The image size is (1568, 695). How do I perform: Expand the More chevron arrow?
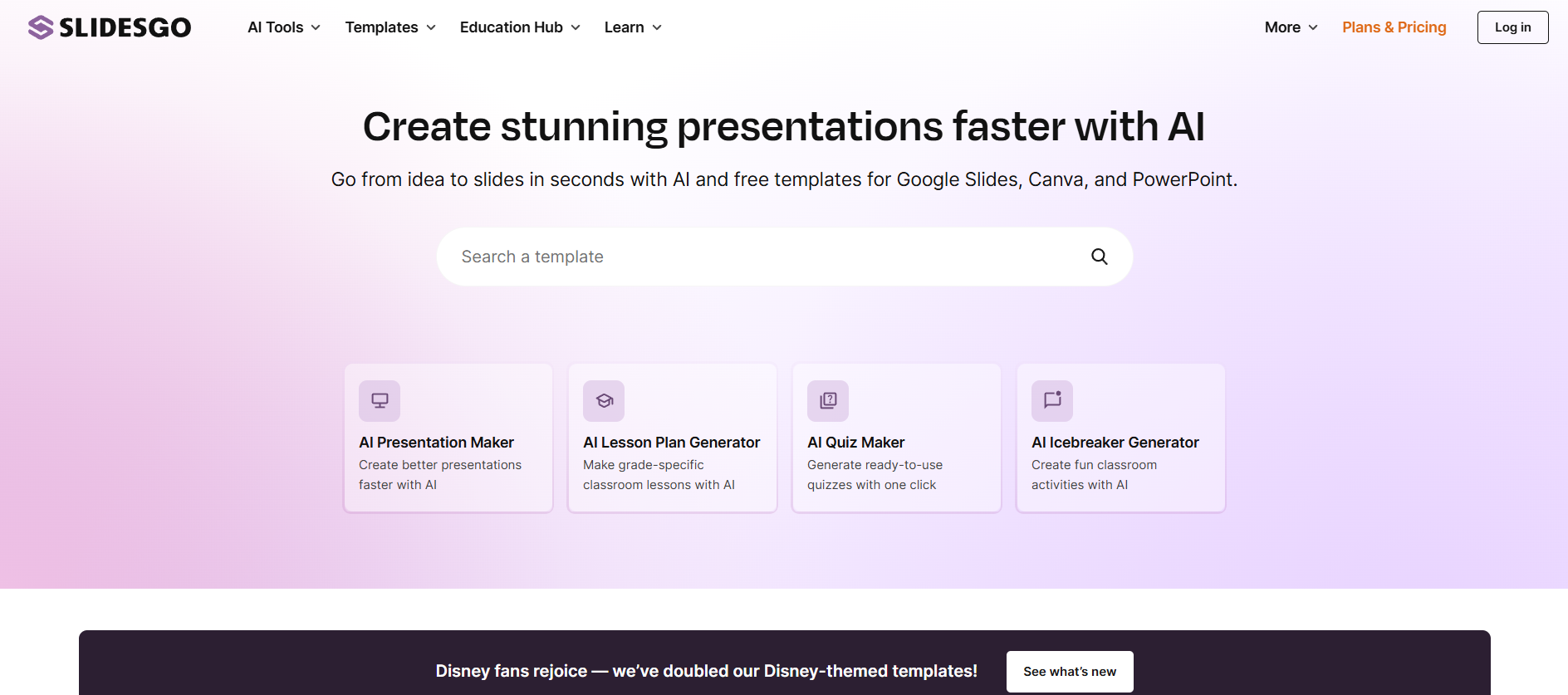(1313, 27)
